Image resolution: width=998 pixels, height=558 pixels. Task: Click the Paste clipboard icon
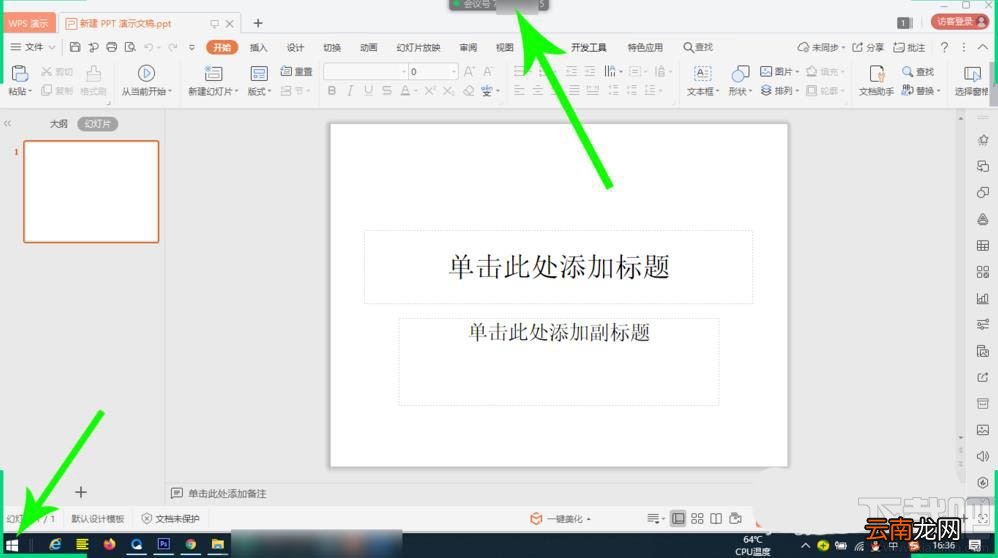(19, 73)
